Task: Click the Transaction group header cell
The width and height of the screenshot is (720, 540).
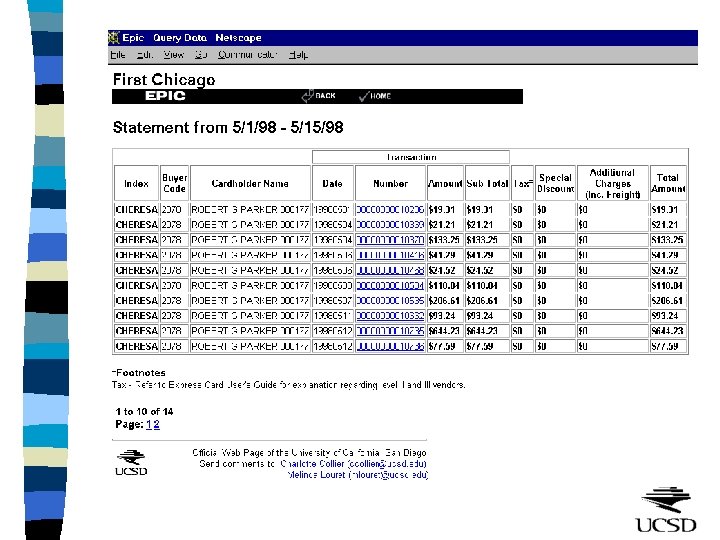Action: (411, 157)
